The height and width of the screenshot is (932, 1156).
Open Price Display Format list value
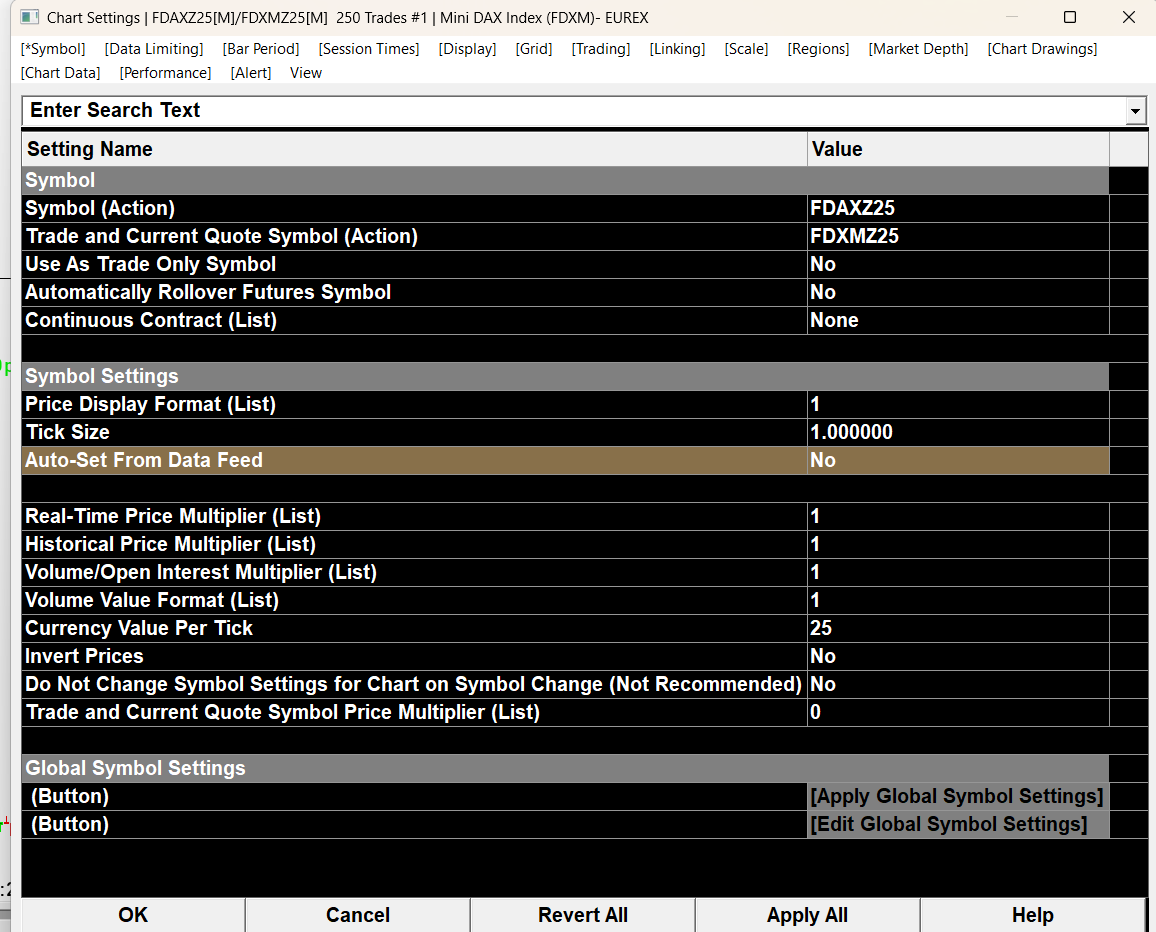pos(958,404)
